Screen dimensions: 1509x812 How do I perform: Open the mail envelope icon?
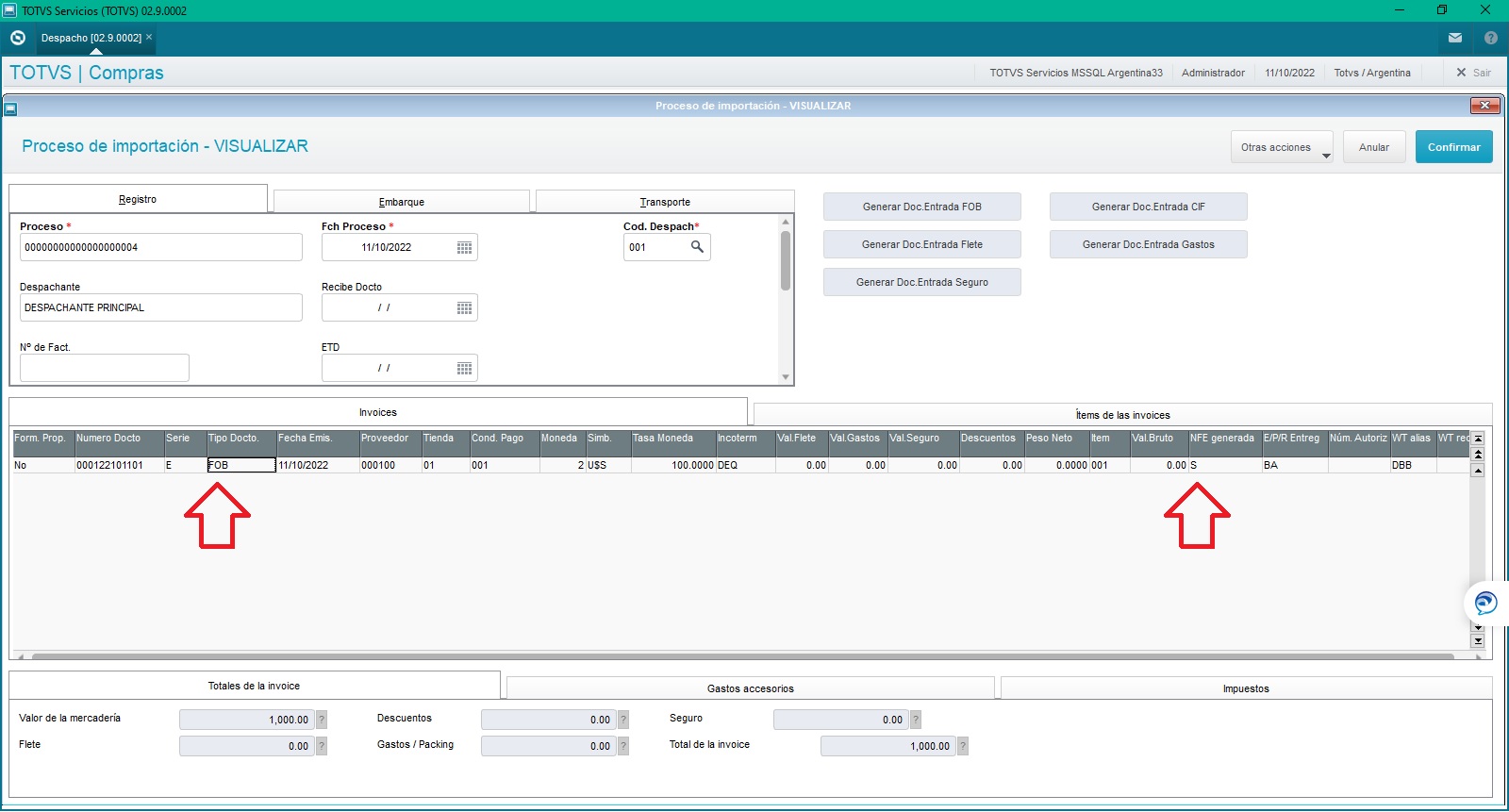point(1455,38)
